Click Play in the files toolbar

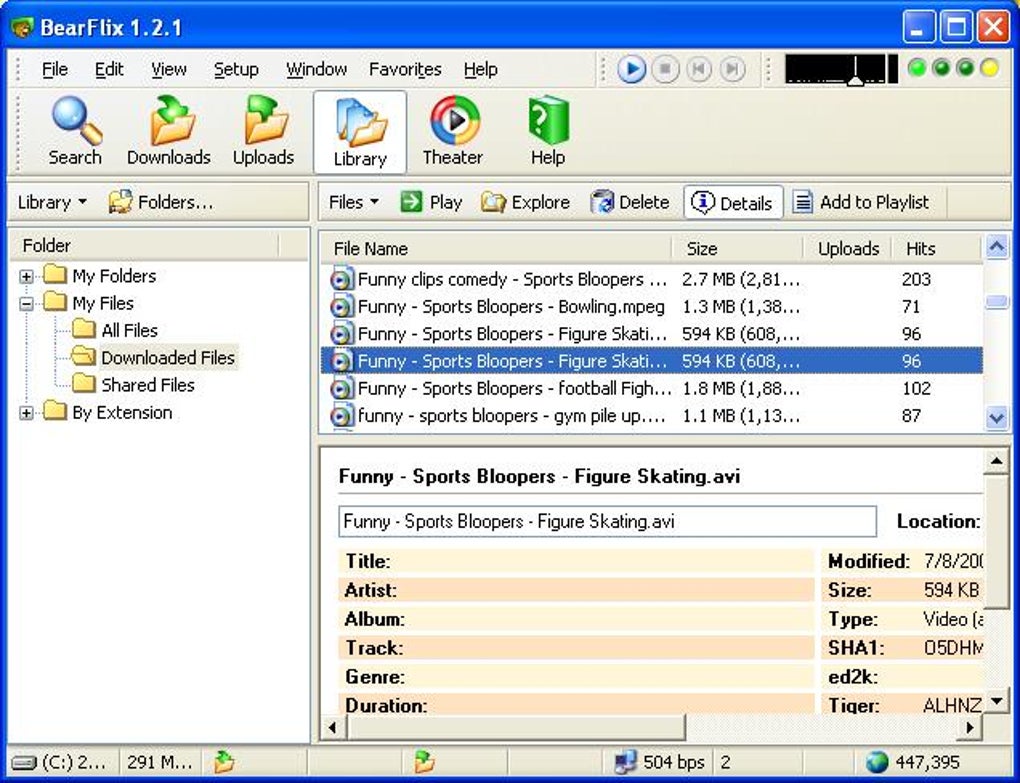click(x=431, y=202)
